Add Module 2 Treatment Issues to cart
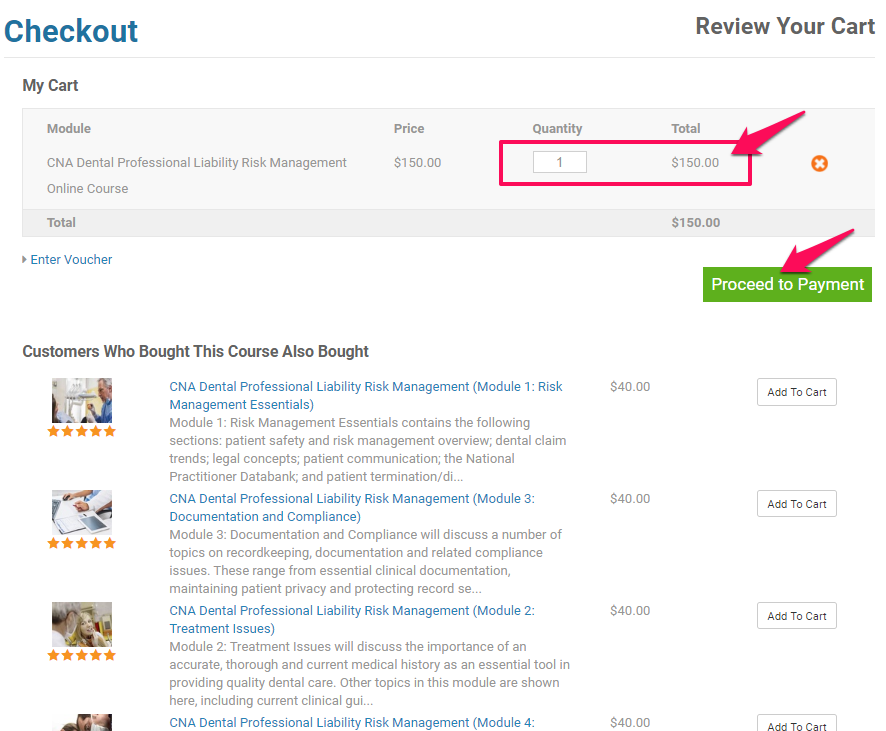This screenshot has width=886, height=731. tap(796, 616)
